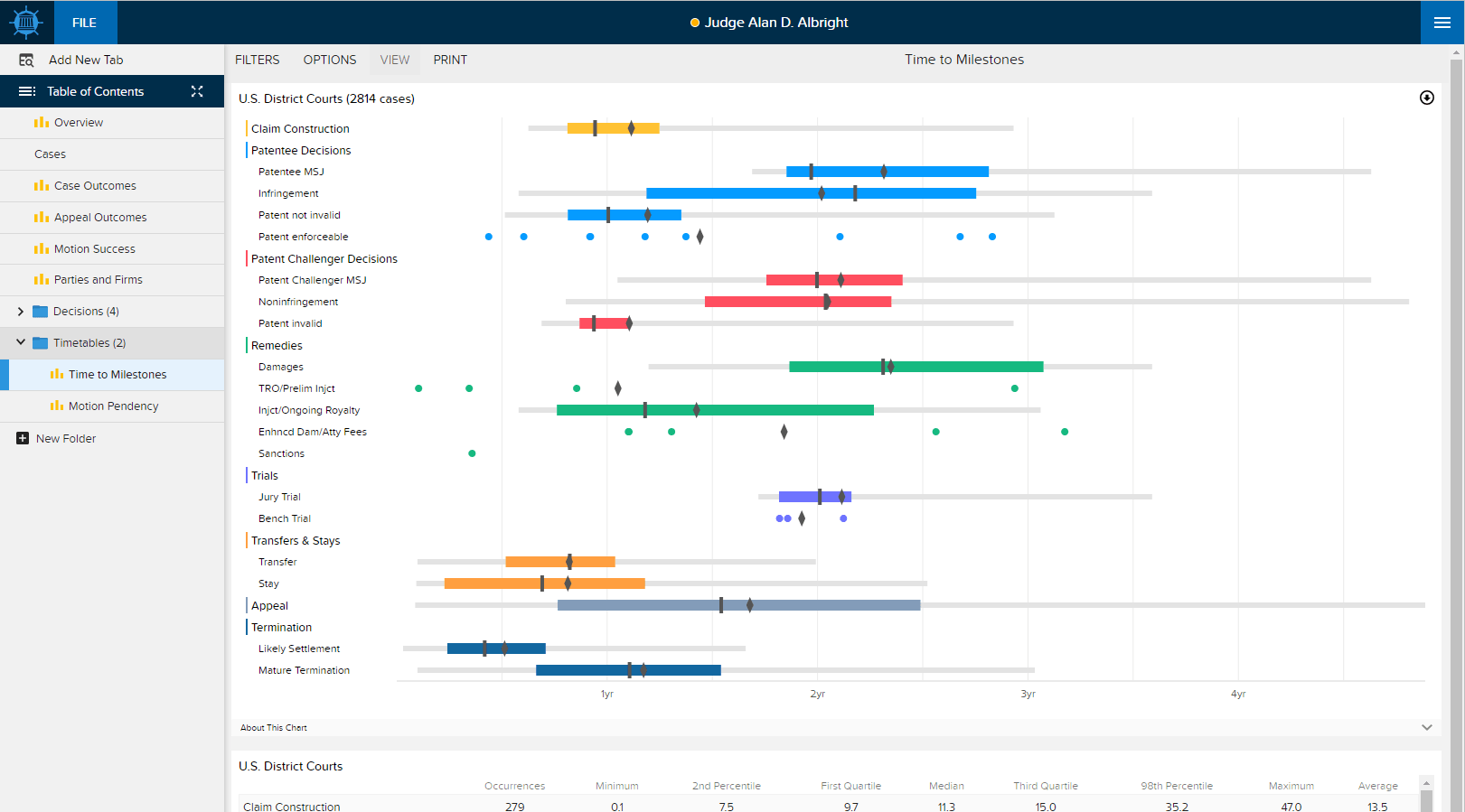1465x812 pixels.
Task: Click the download chart icon
Action: pos(1427,98)
